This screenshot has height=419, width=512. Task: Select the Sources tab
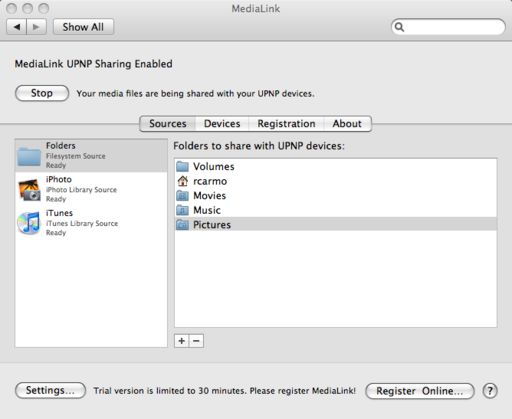[168, 124]
